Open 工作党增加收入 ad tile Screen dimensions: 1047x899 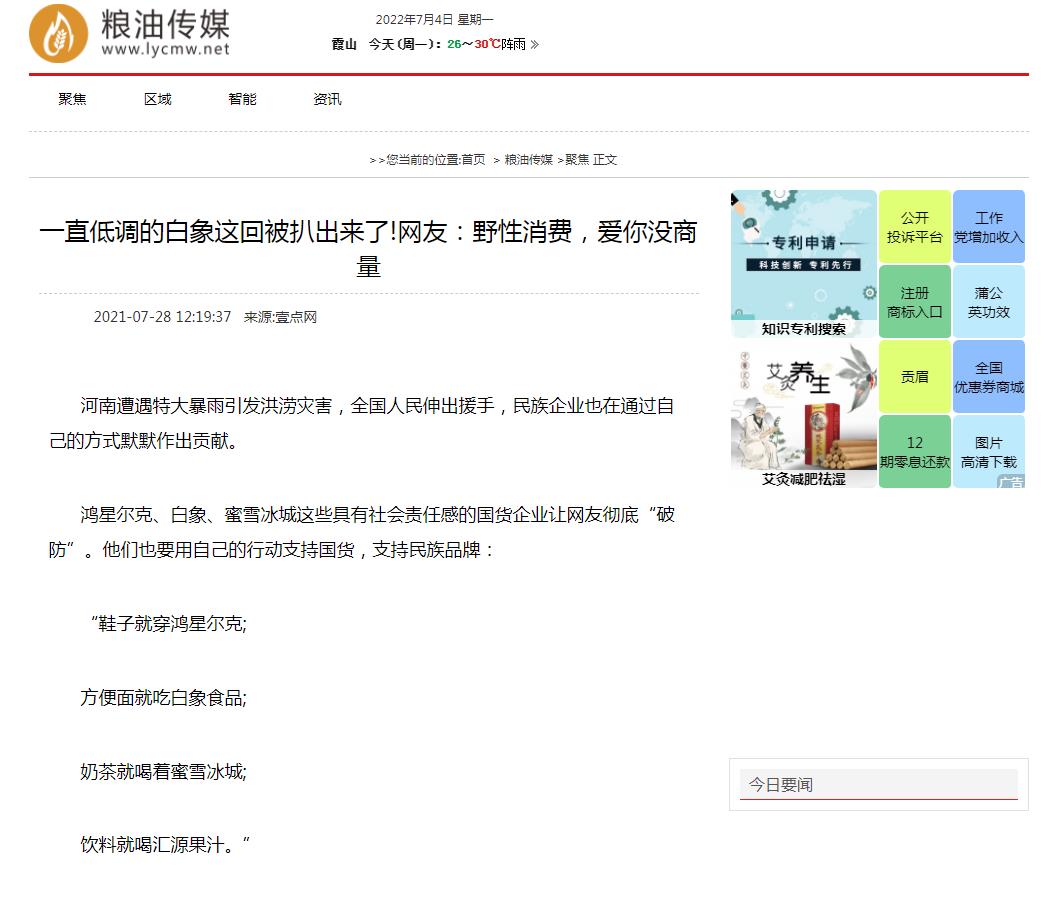click(989, 227)
